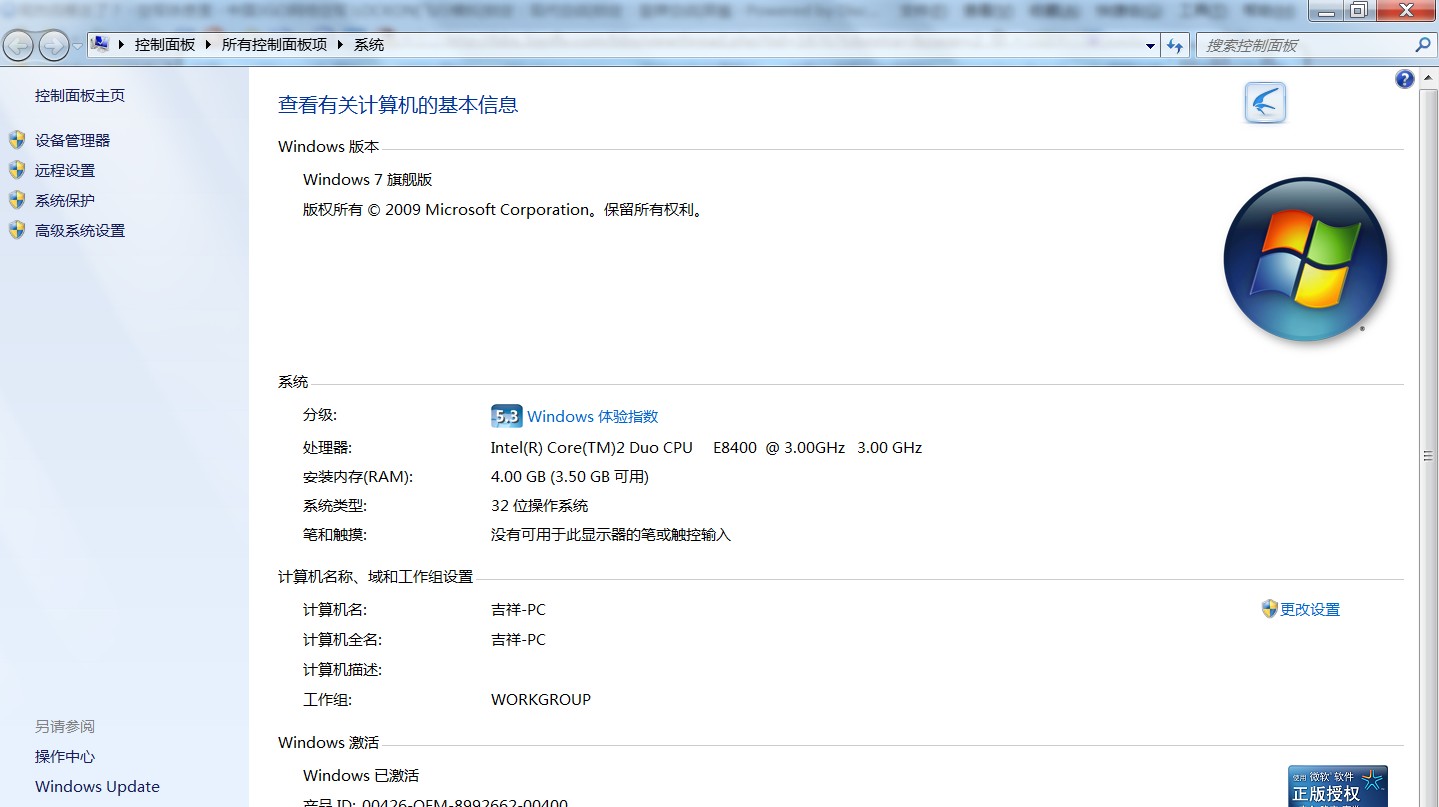This screenshot has height=807, width=1439.
Task: Maximize the System window
Action: coord(1358,11)
